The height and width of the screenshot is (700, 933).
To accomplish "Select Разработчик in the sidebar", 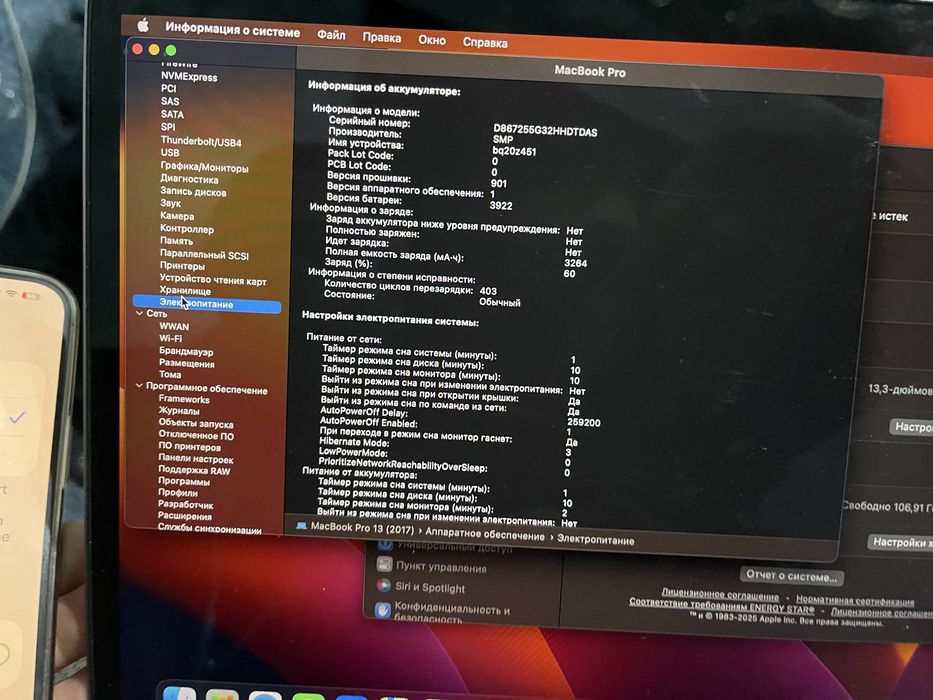I will tap(186, 505).
